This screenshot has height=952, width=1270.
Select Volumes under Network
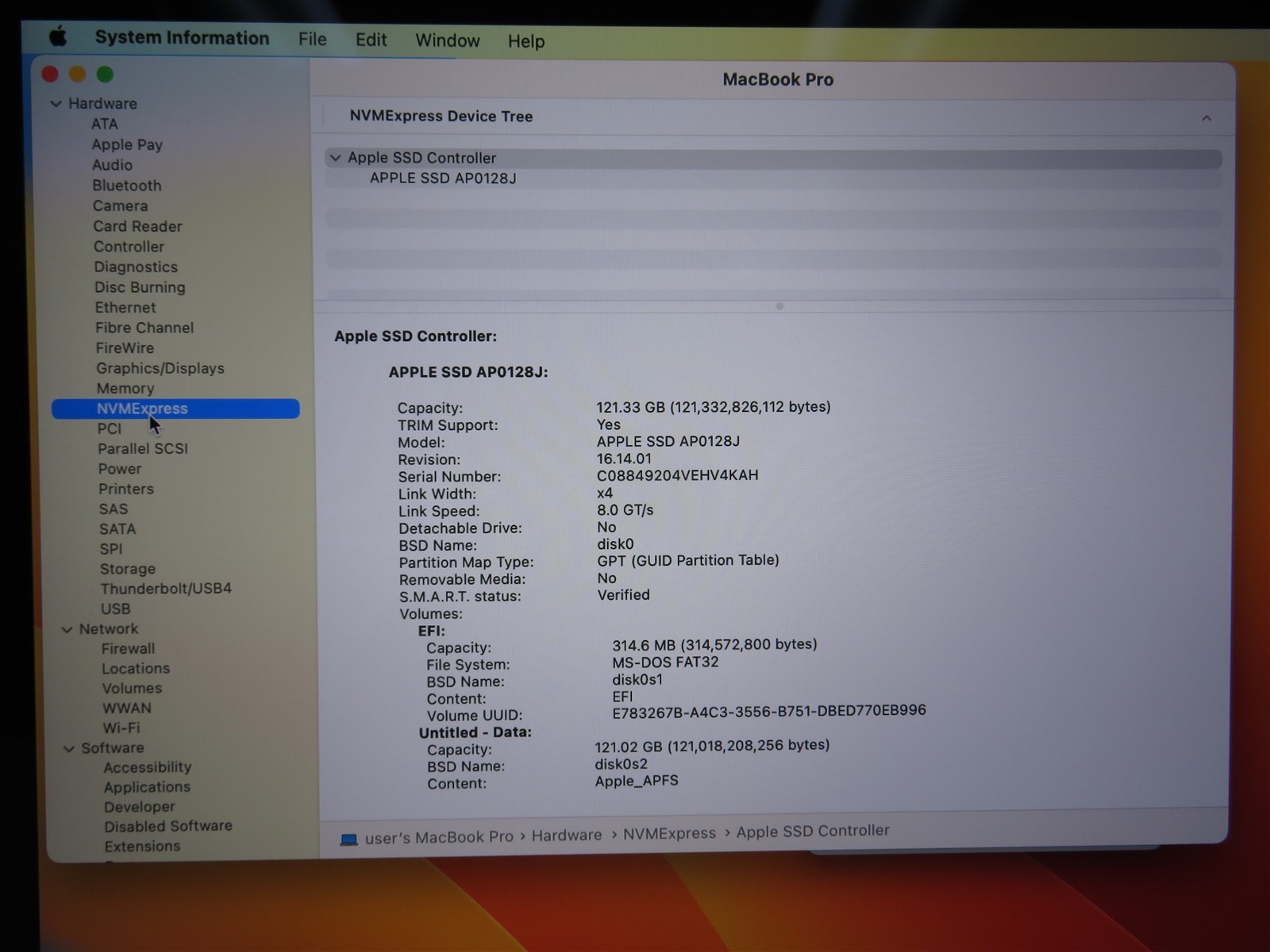point(132,689)
